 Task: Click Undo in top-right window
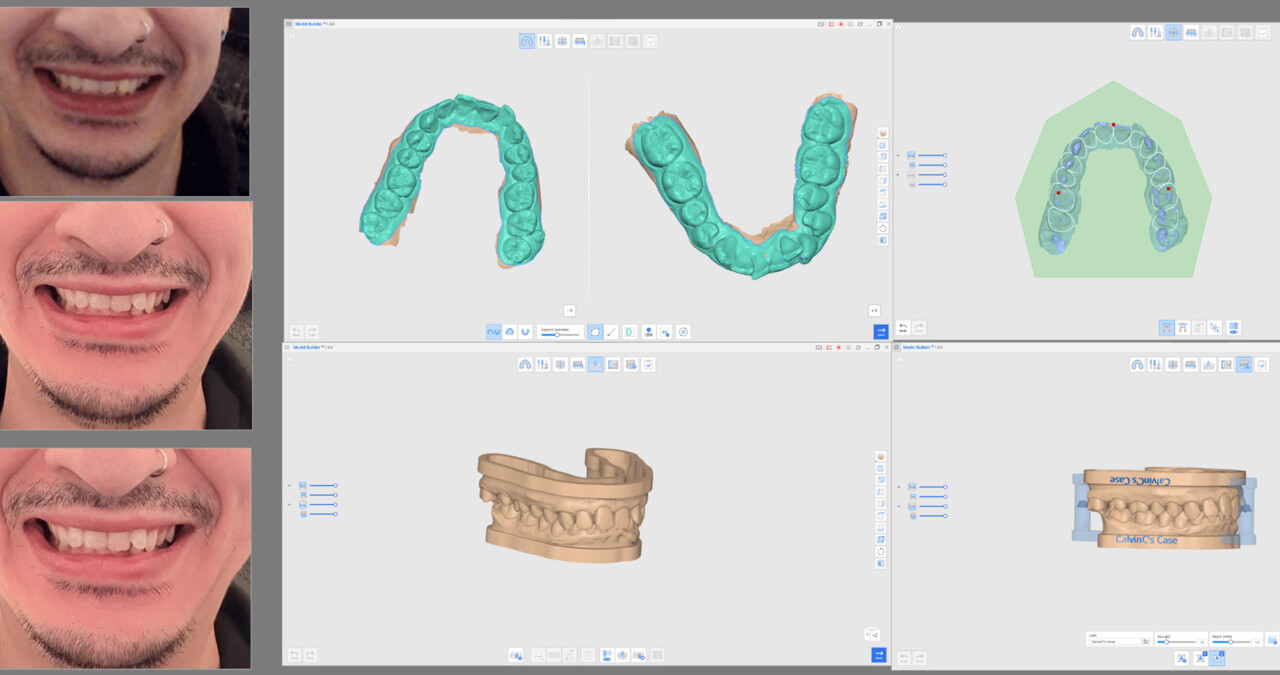coord(903,327)
